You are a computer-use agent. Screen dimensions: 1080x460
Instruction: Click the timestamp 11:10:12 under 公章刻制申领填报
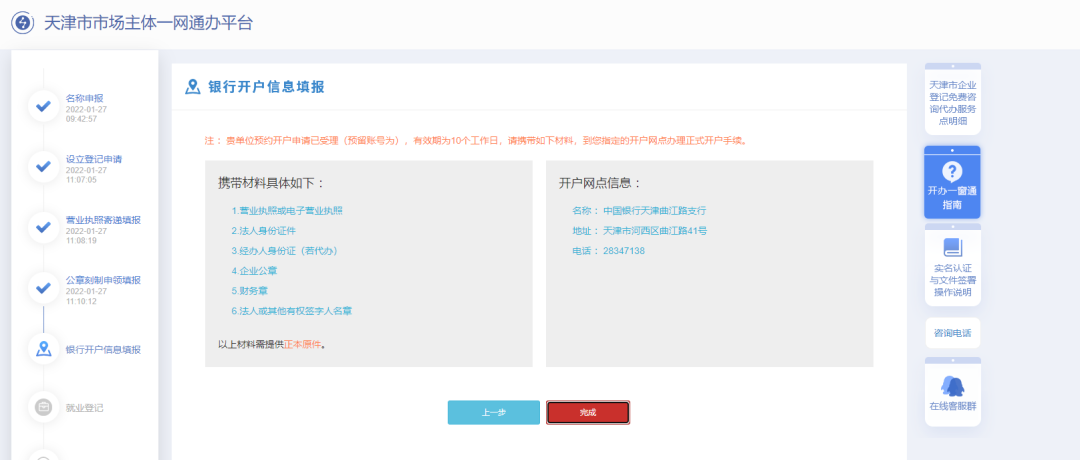point(81,301)
